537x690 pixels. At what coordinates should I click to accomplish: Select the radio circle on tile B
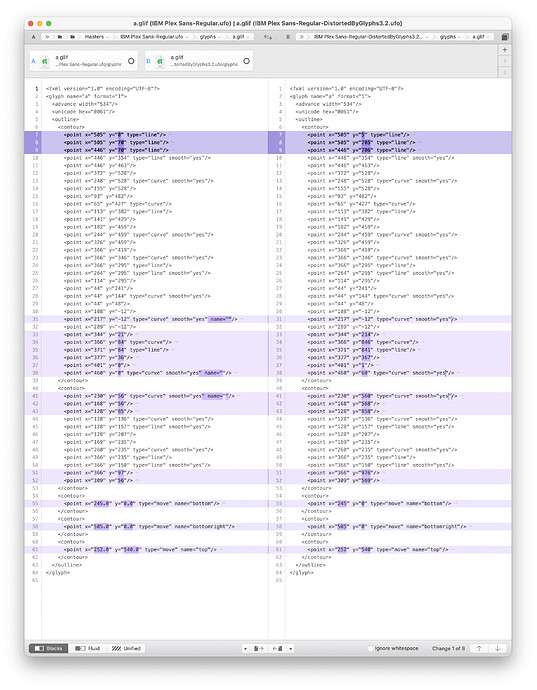(246, 61)
